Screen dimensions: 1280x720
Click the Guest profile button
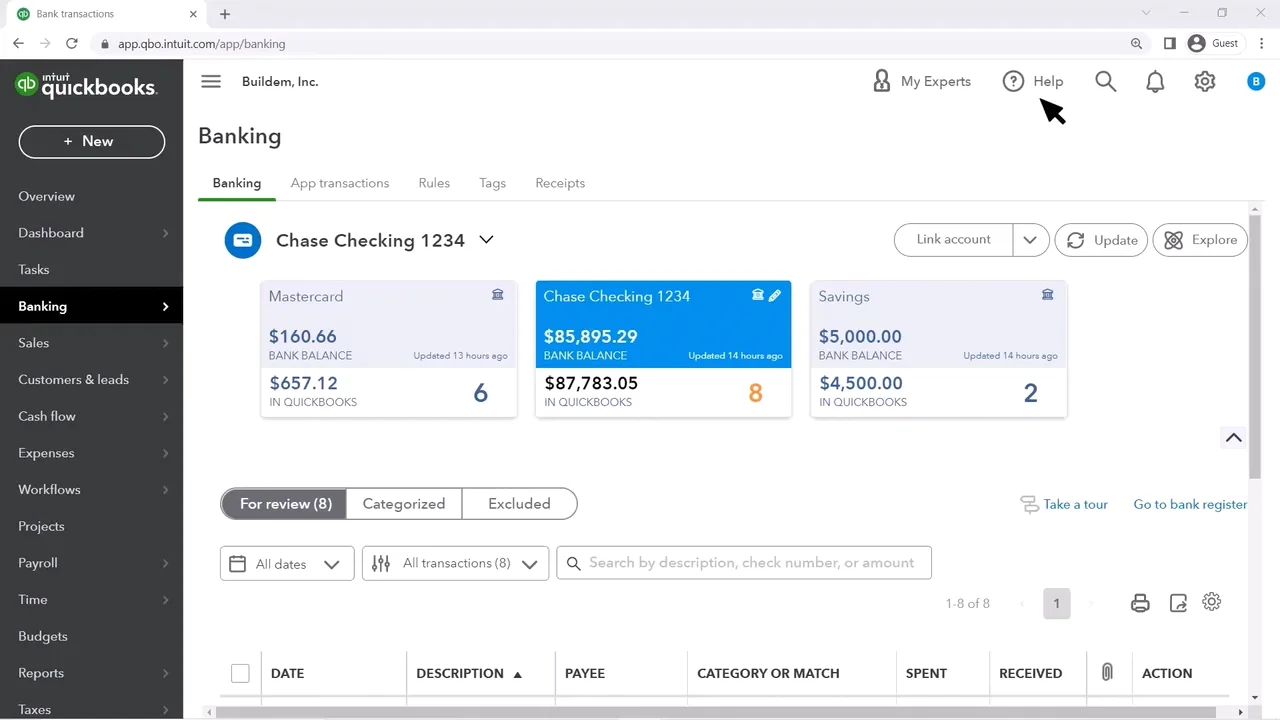tap(1213, 44)
